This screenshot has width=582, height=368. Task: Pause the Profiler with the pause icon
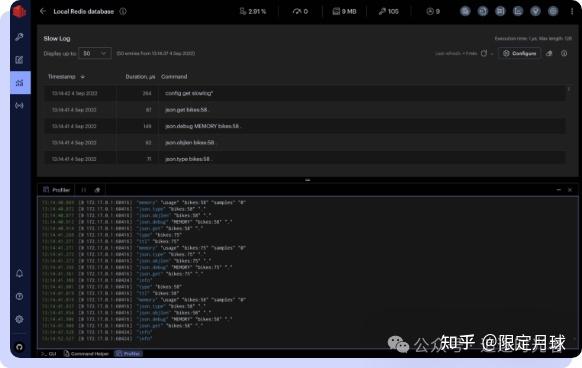84,190
